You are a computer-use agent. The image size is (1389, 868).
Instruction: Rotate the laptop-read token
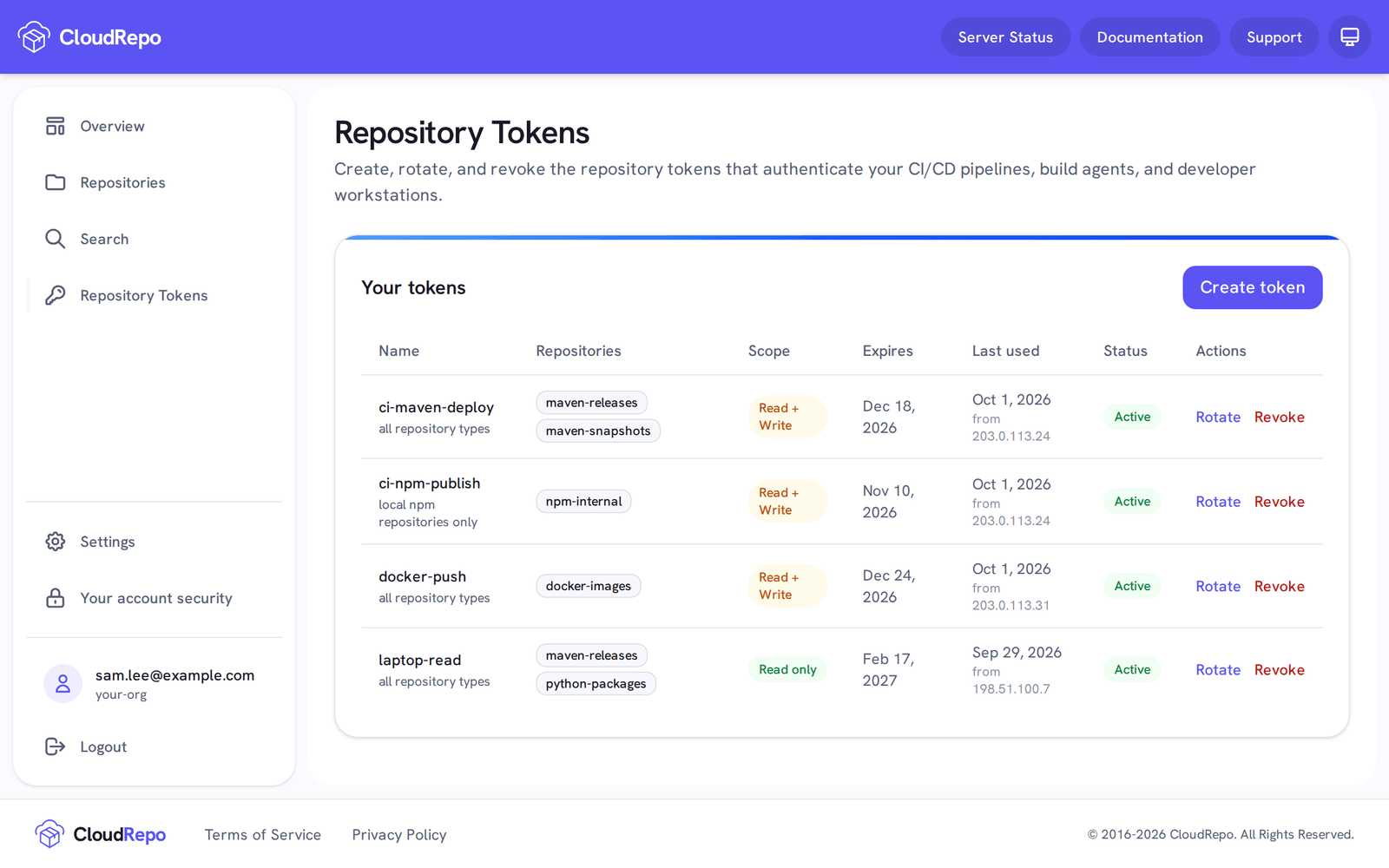click(x=1218, y=669)
